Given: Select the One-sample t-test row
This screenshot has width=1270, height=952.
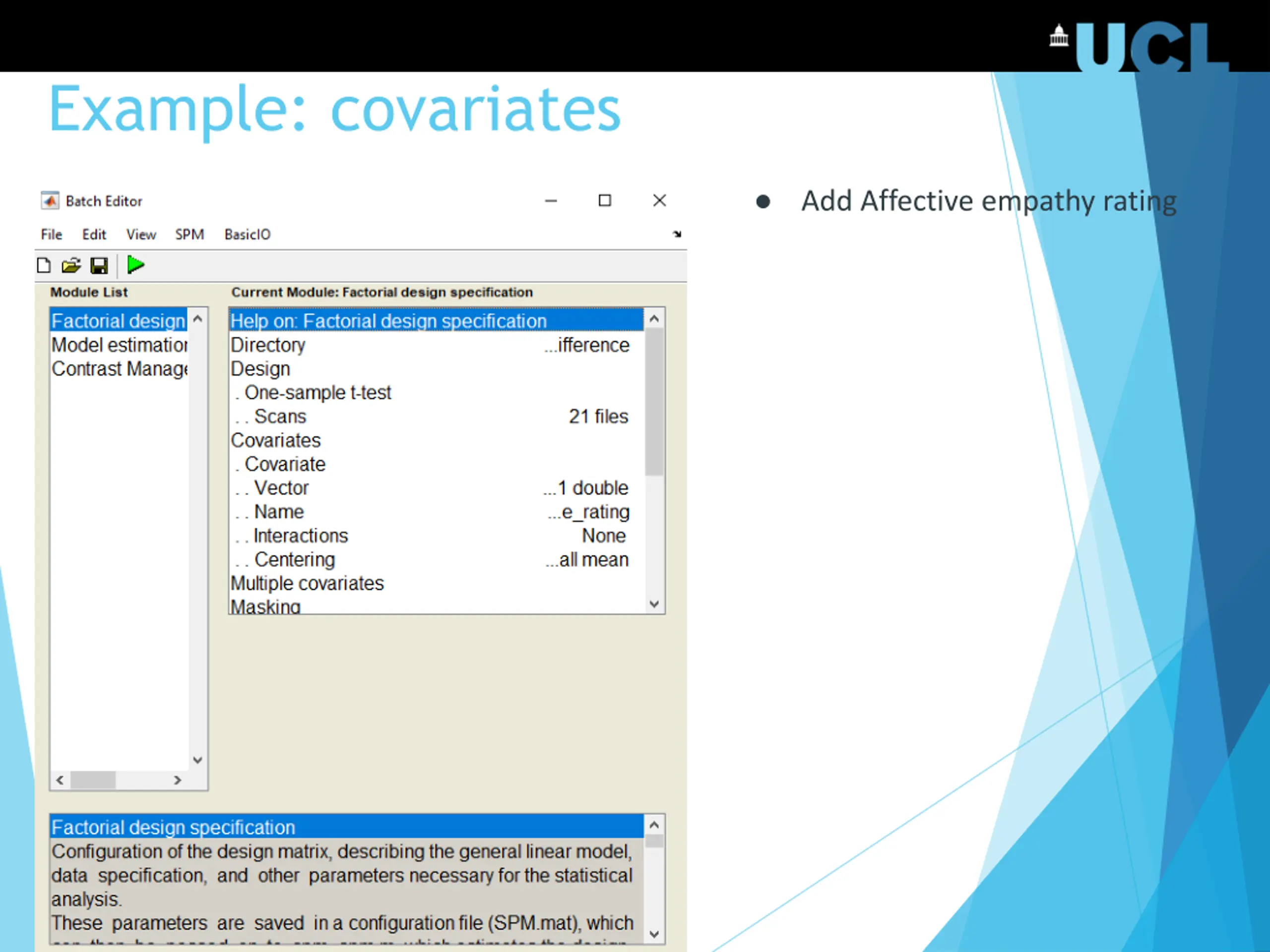Looking at the screenshot, I should coord(437,393).
